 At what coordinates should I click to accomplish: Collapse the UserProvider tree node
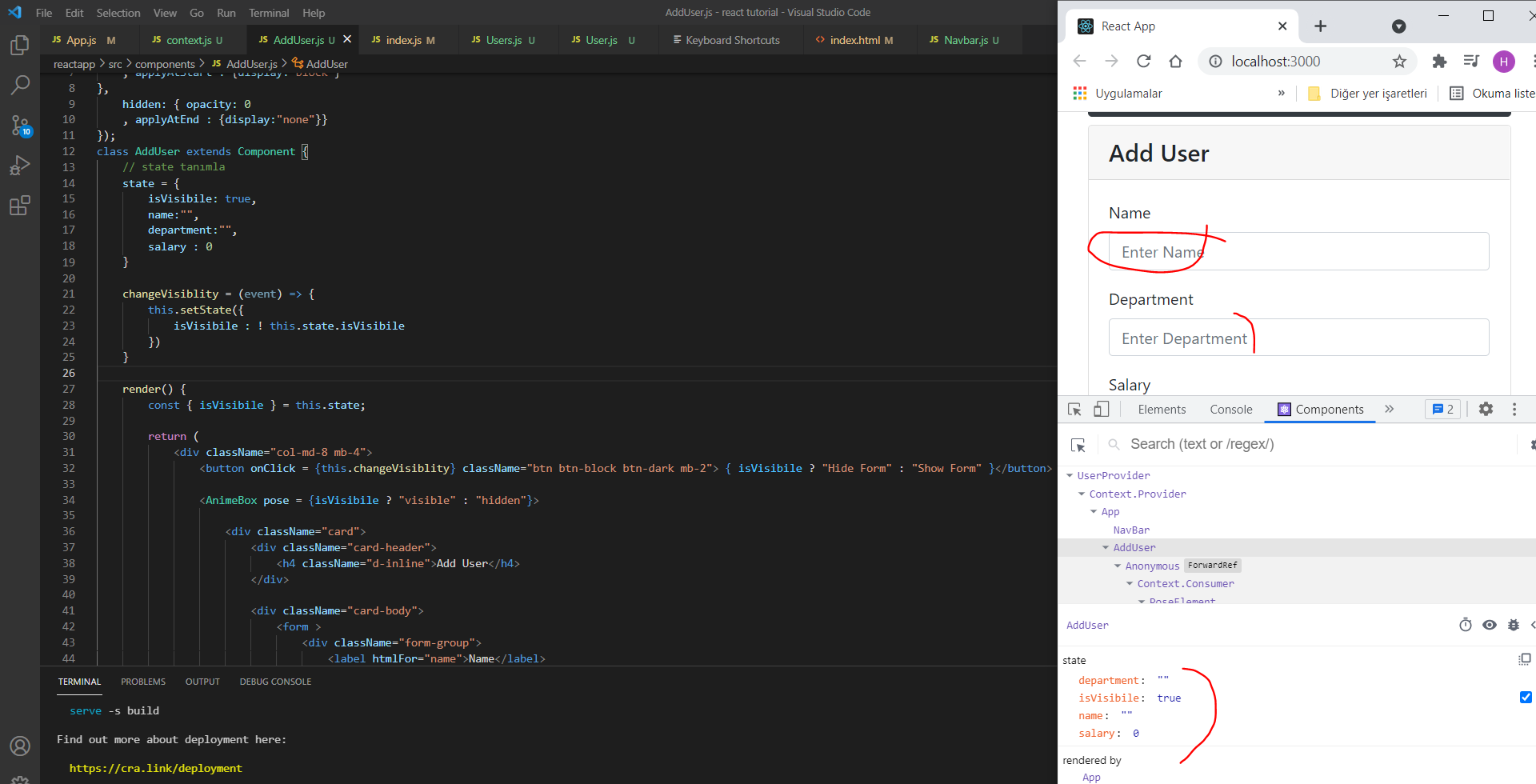point(1070,476)
